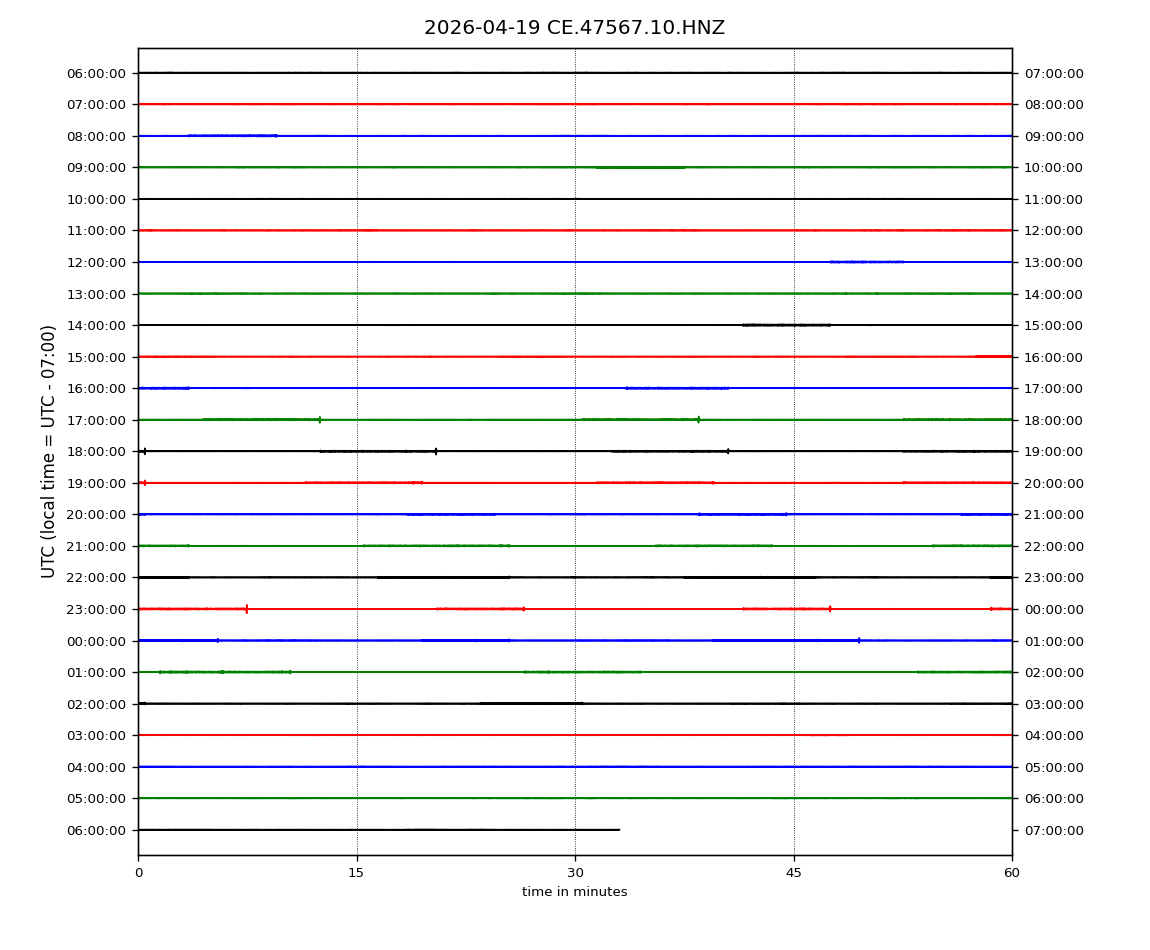This screenshot has height=950, width=1150.
Task: Click the plot title CE.47567.10.HNZ
Action: 574,28
